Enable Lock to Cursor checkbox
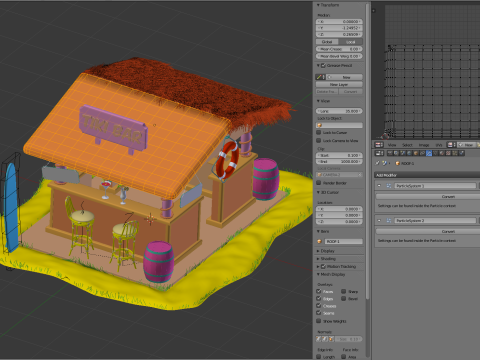The height and width of the screenshot is (360, 480). tap(319, 132)
